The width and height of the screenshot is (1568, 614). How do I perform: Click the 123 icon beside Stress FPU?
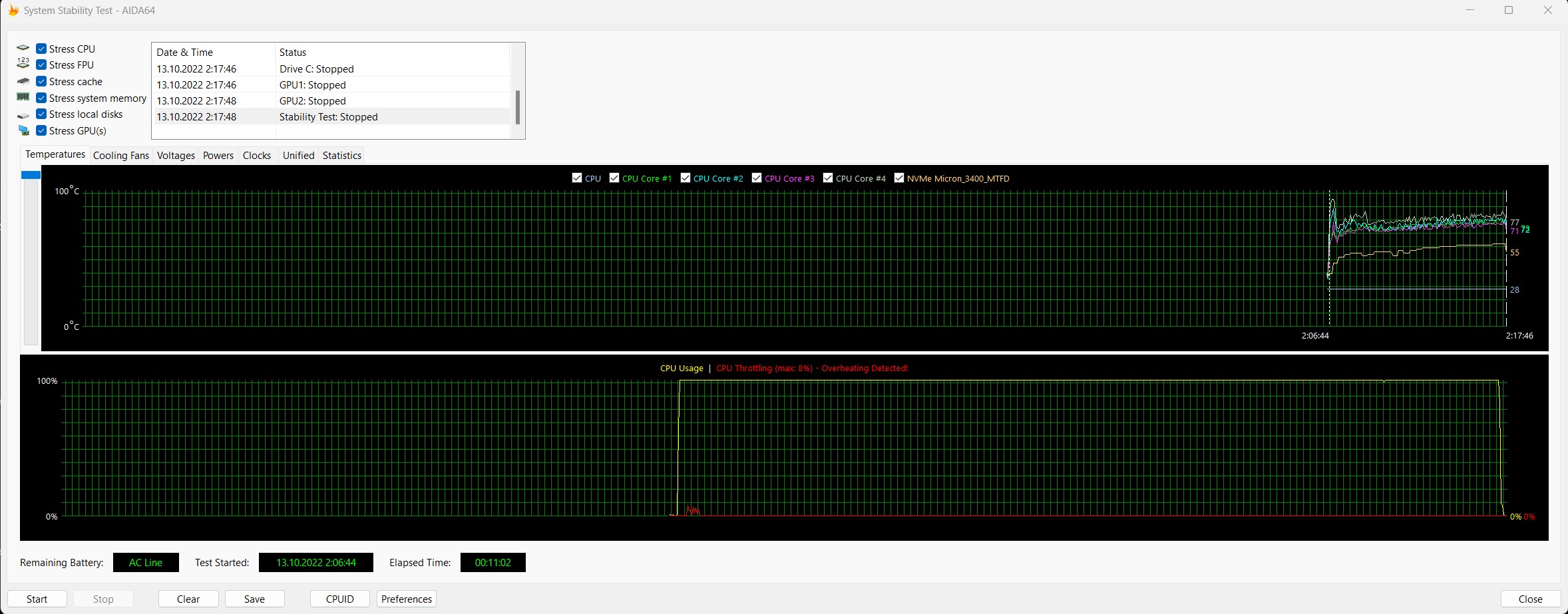pos(23,64)
